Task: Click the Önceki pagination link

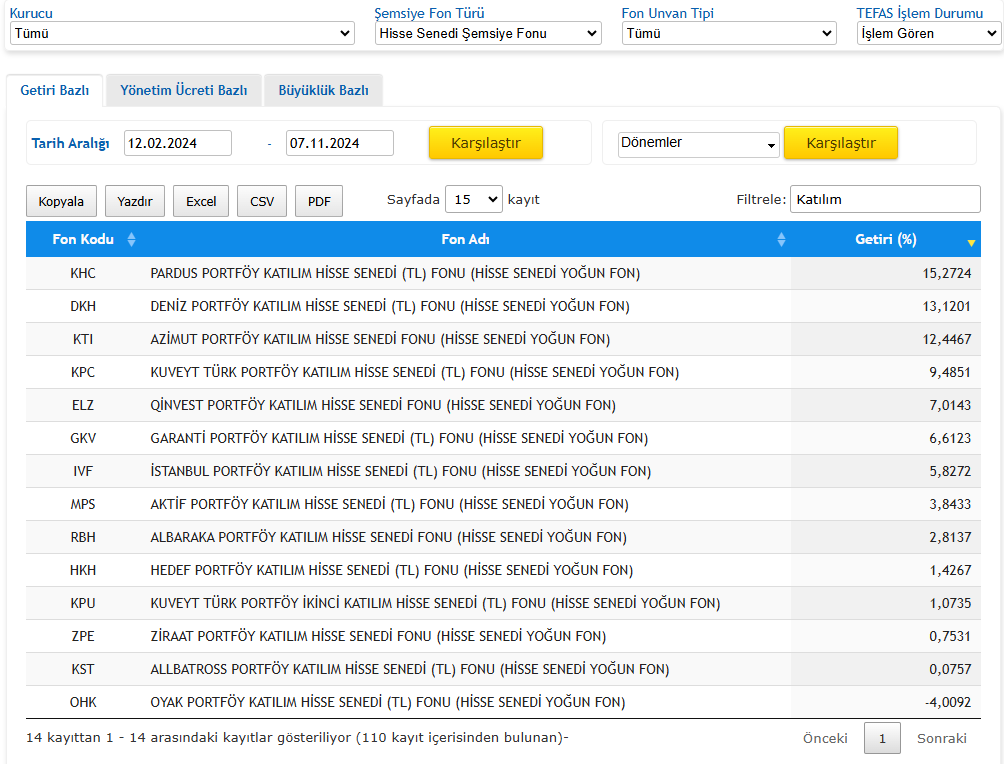Action: point(825,738)
